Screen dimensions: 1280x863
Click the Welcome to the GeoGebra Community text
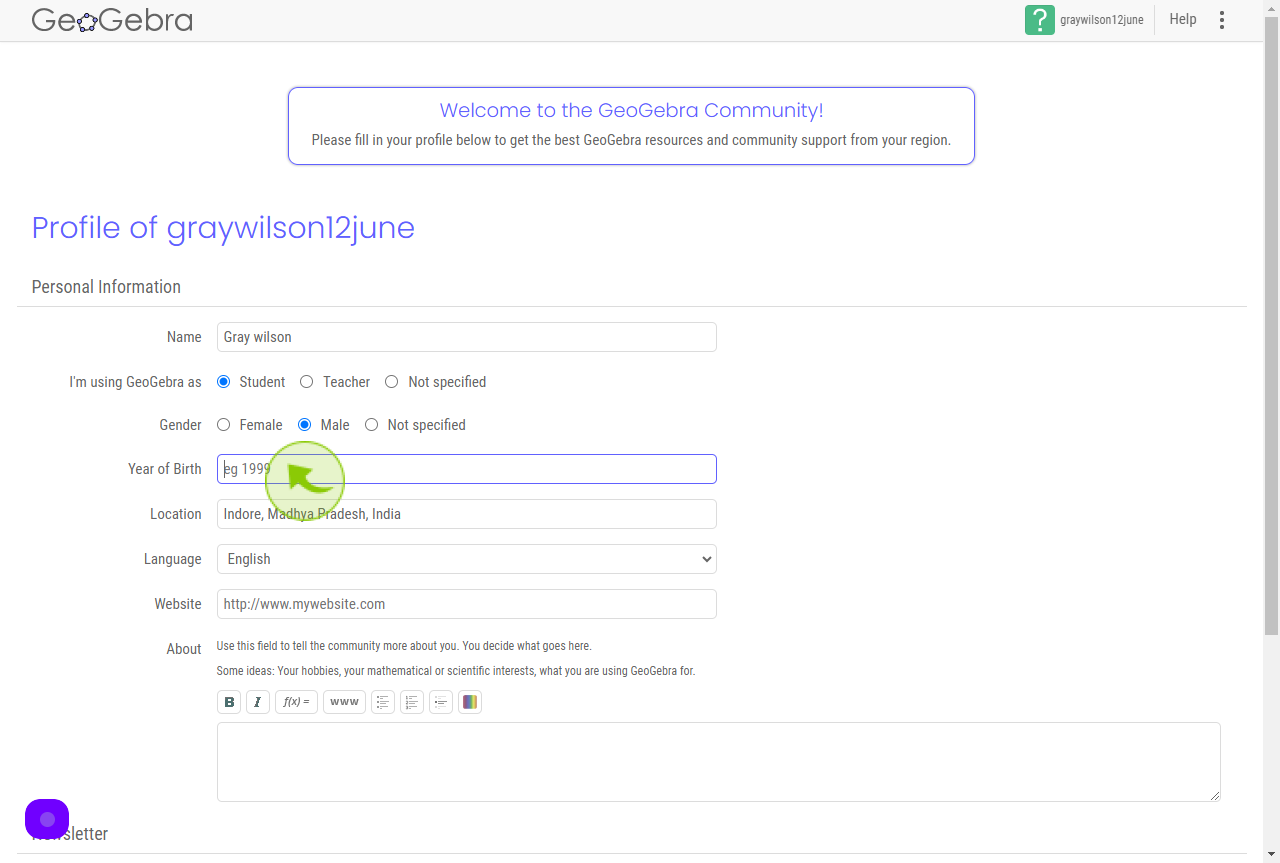pyautogui.click(x=631, y=111)
